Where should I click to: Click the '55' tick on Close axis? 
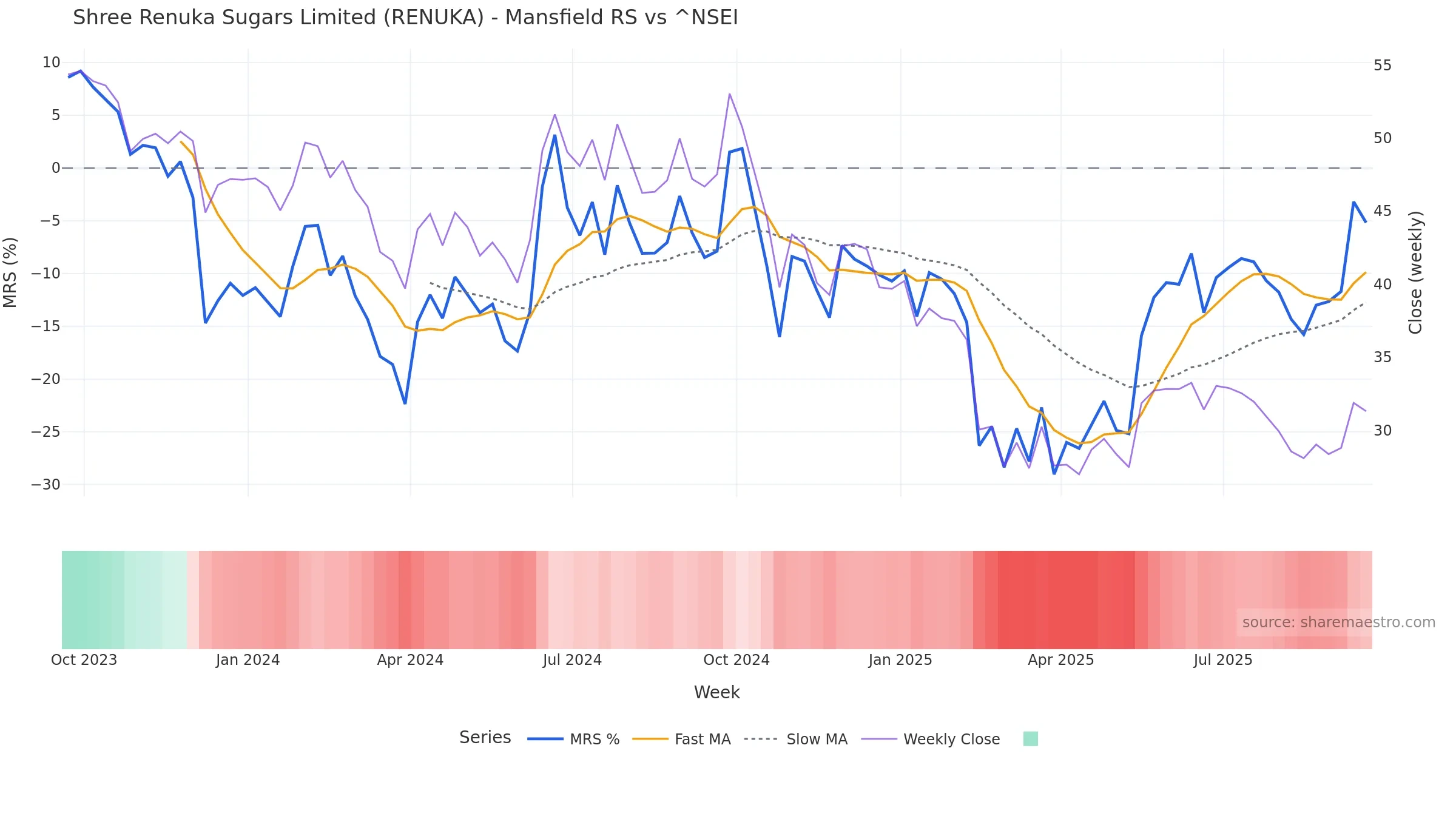pyautogui.click(x=1383, y=65)
